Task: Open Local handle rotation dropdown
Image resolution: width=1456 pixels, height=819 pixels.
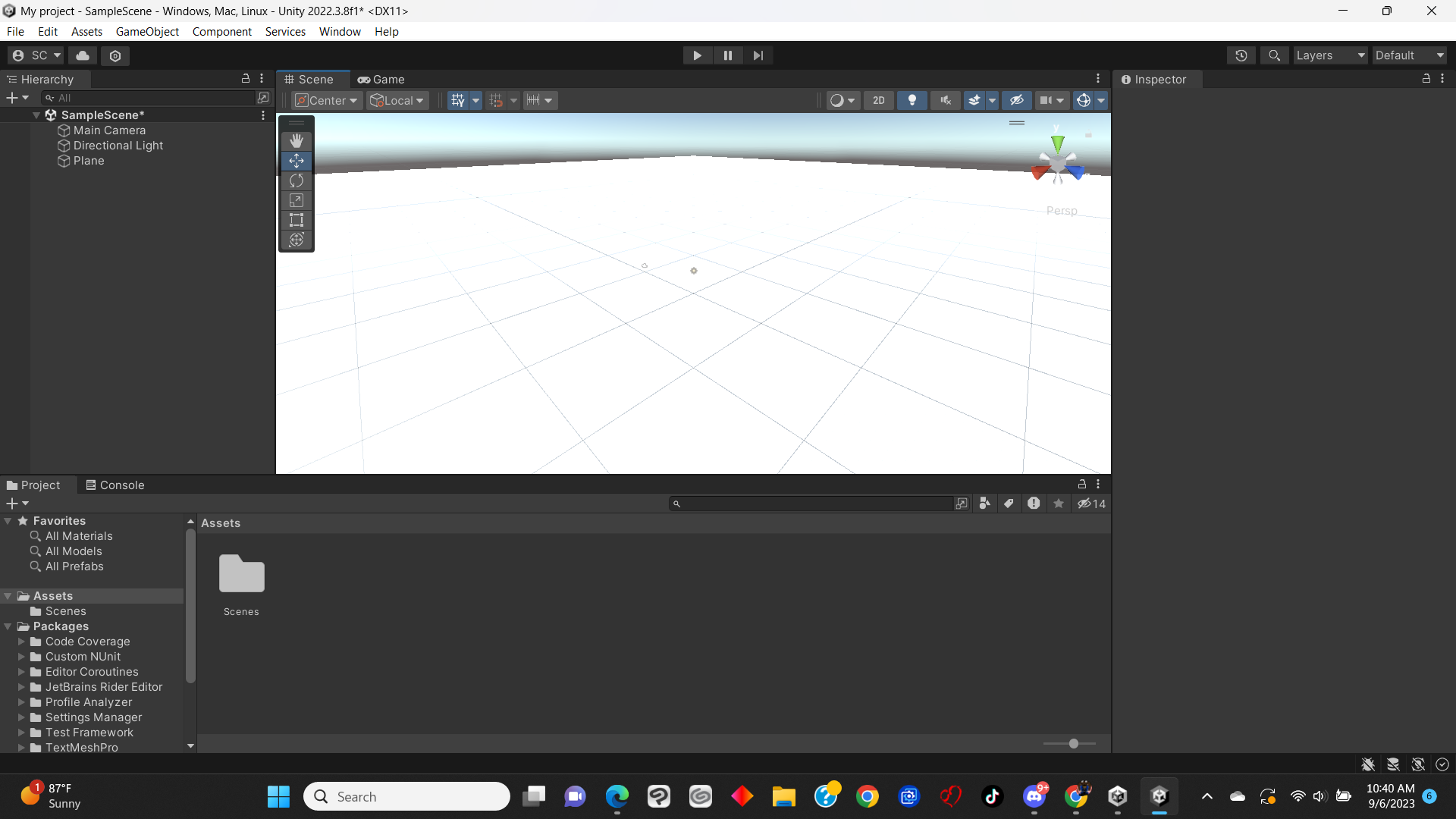Action: 397,100
